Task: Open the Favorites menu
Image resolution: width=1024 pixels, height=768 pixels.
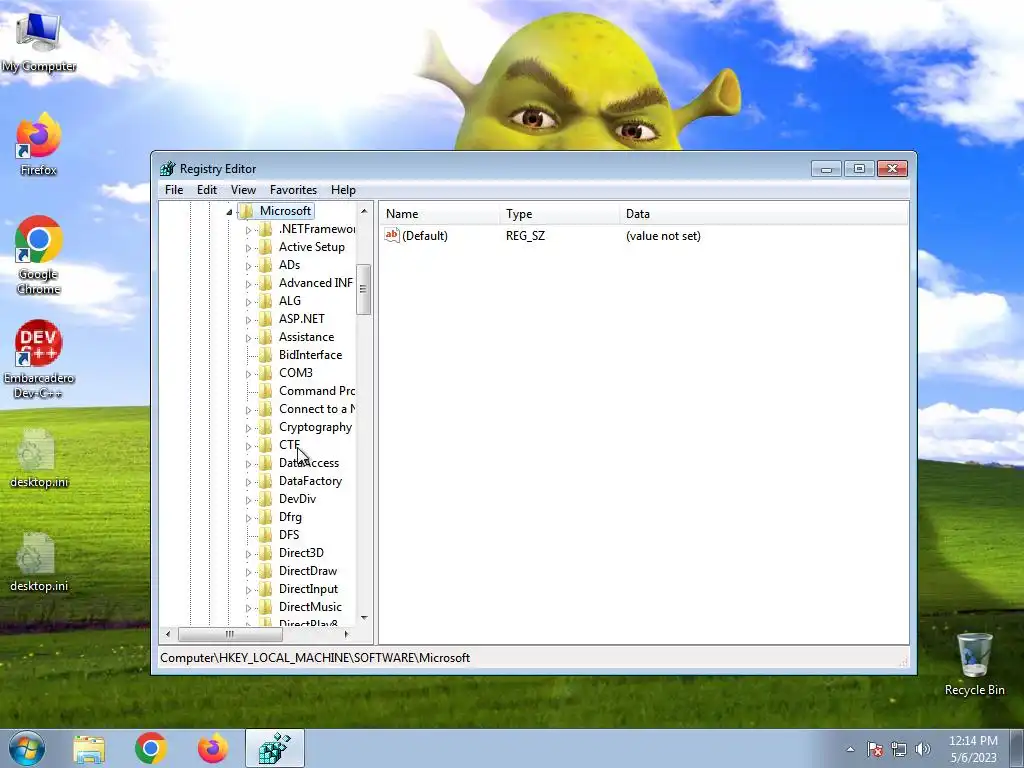Action: pyautogui.click(x=293, y=189)
